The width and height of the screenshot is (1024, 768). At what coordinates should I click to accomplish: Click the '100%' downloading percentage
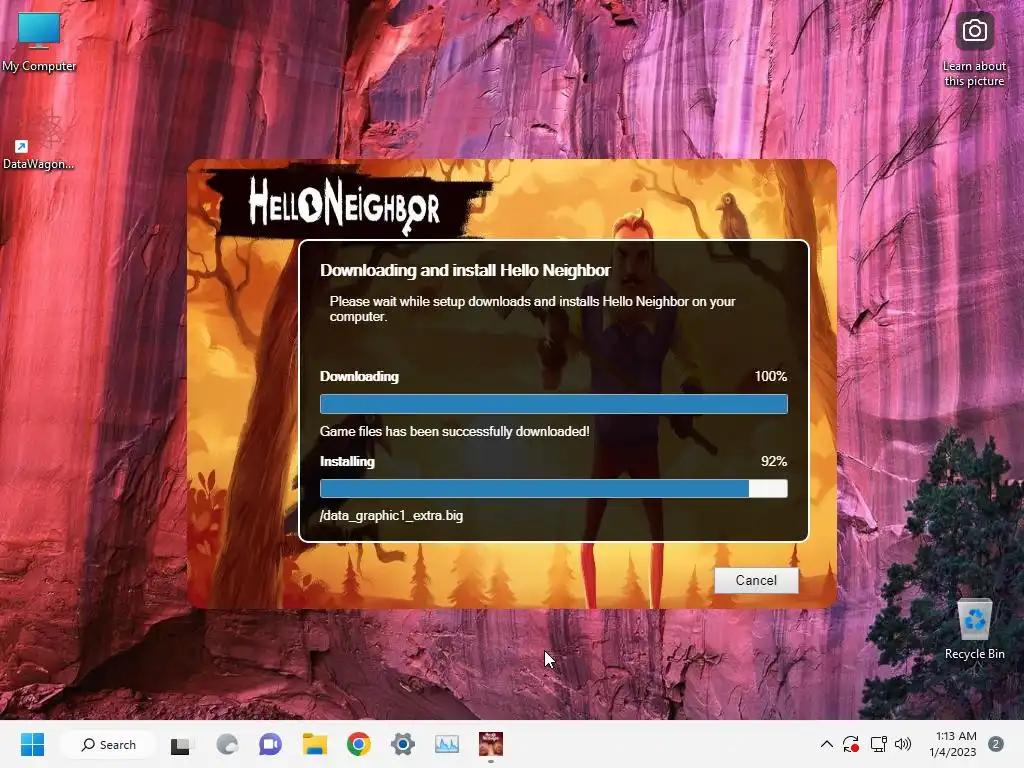click(771, 376)
